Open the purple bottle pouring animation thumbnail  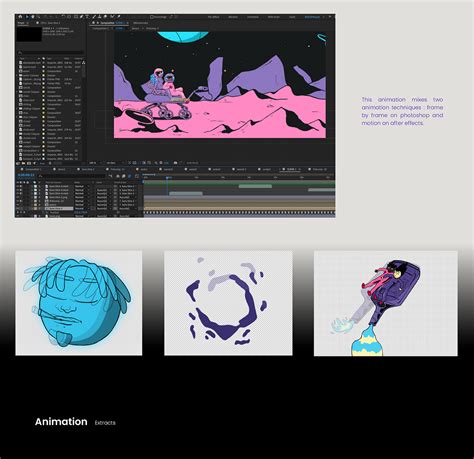(386, 303)
